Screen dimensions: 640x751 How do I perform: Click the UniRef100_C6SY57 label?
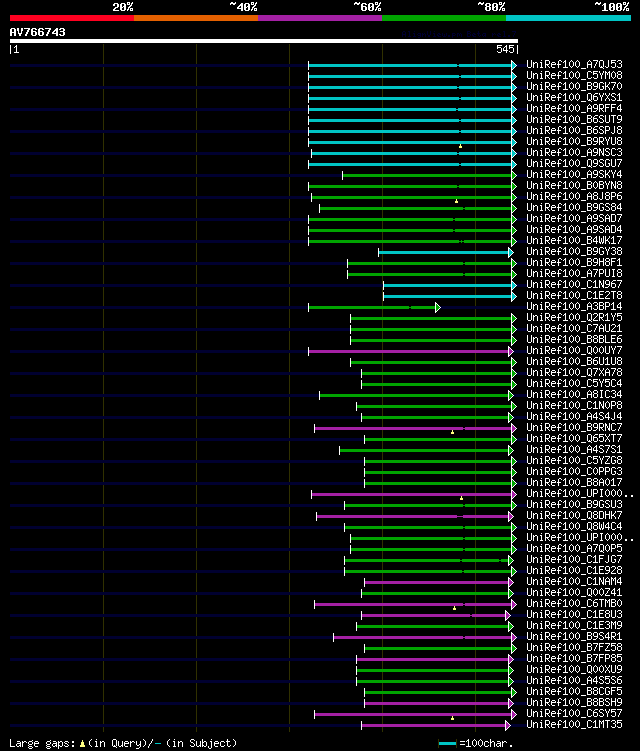tap(574, 714)
